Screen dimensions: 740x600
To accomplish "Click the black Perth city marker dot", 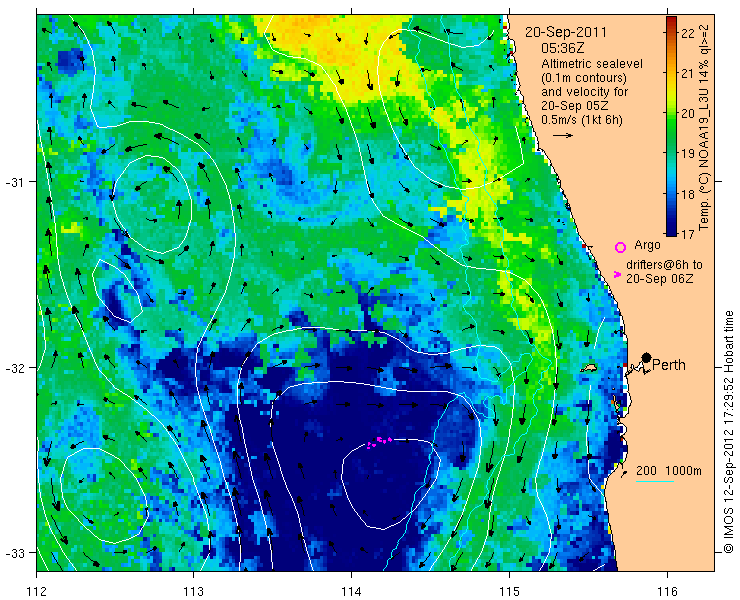I will point(647,358).
